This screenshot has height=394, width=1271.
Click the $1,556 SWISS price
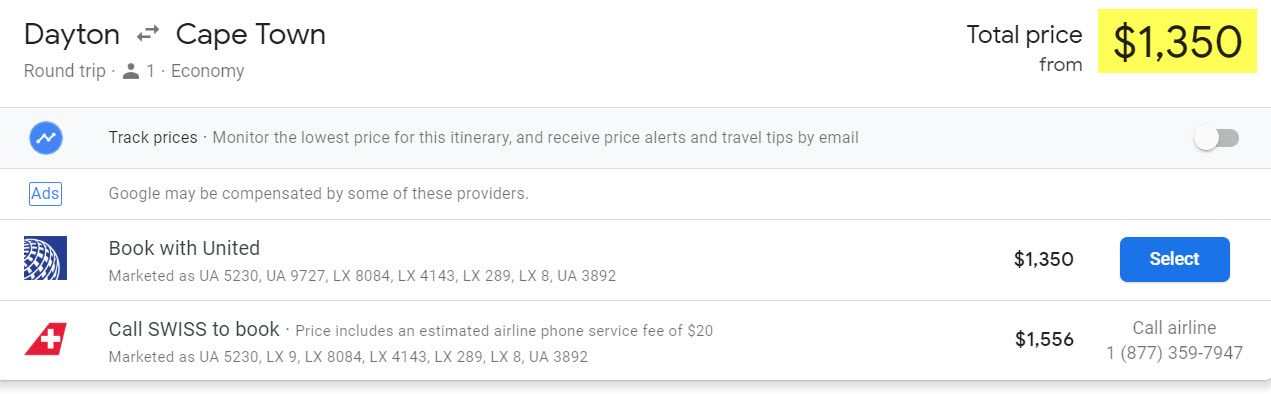(x=1044, y=340)
